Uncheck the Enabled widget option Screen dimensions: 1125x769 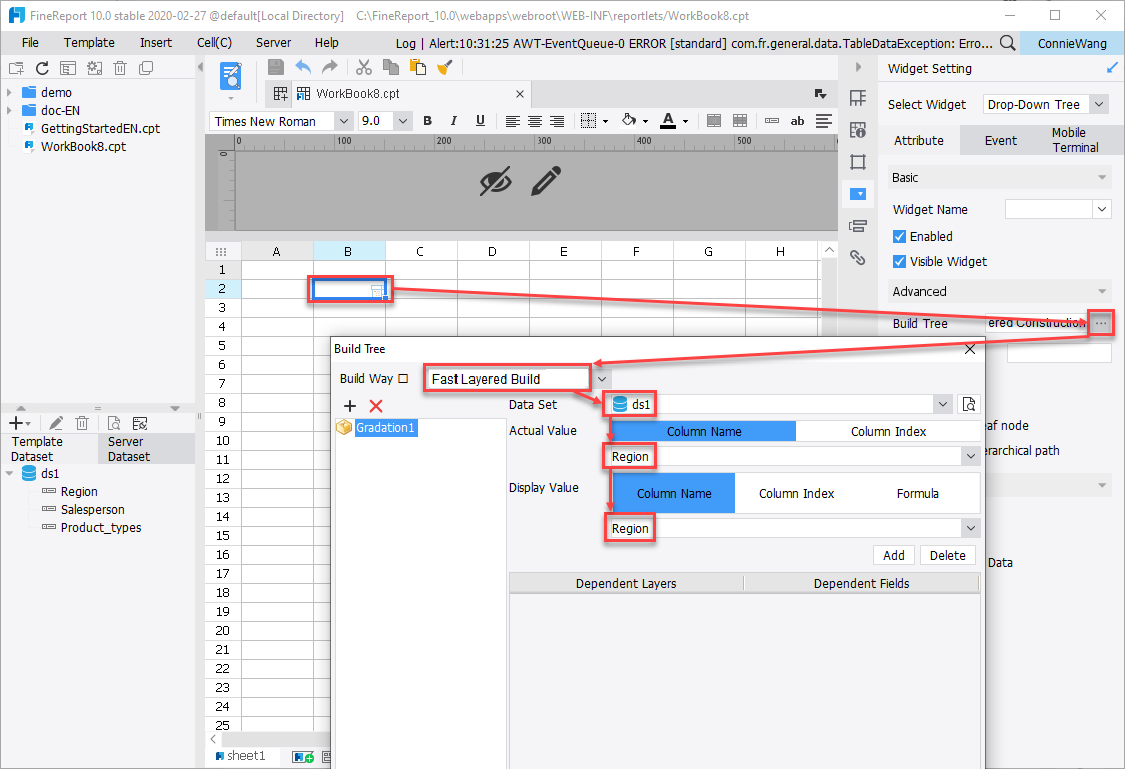(897, 236)
